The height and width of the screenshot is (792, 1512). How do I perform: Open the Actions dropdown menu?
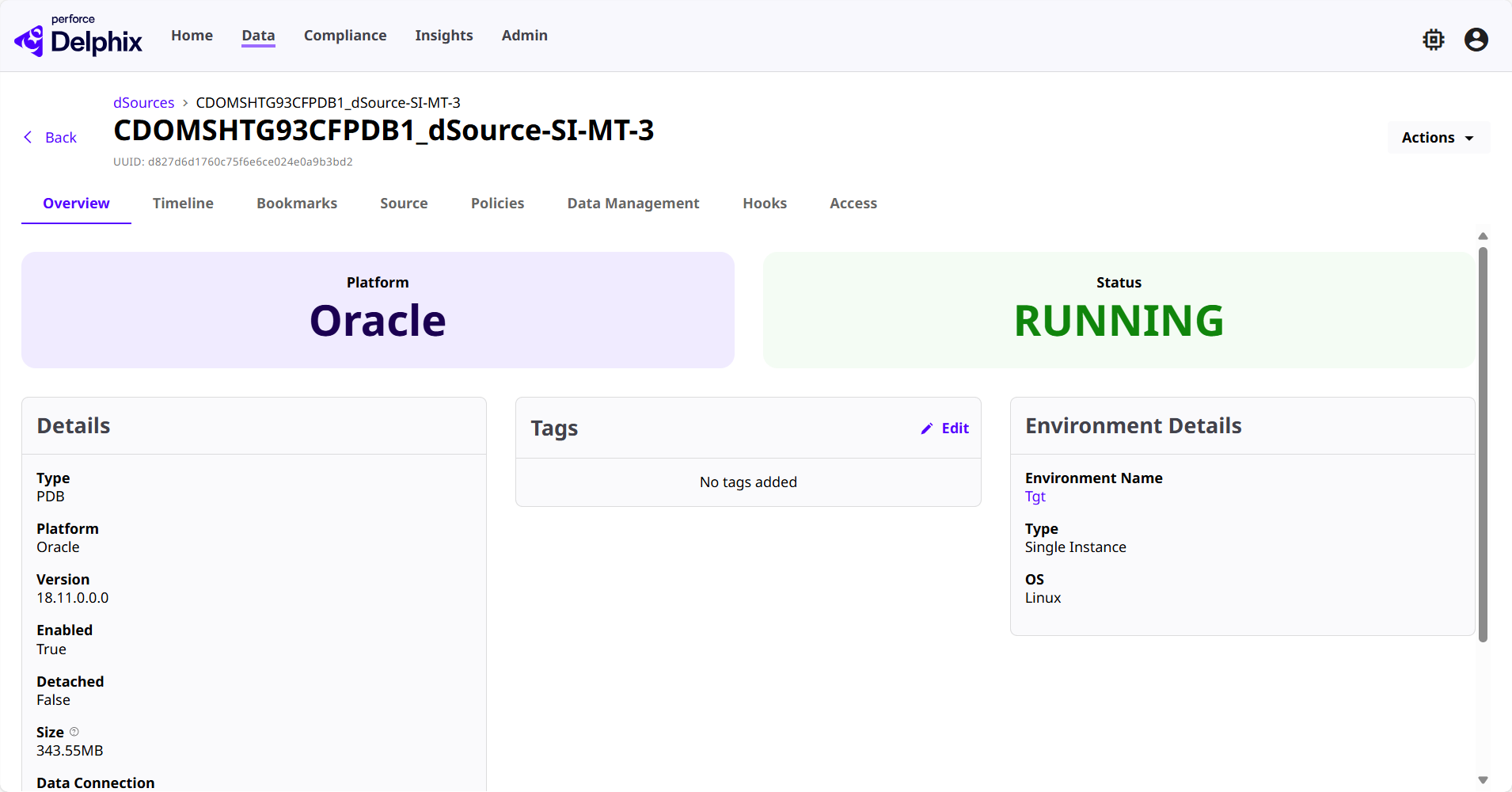[x=1438, y=138]
